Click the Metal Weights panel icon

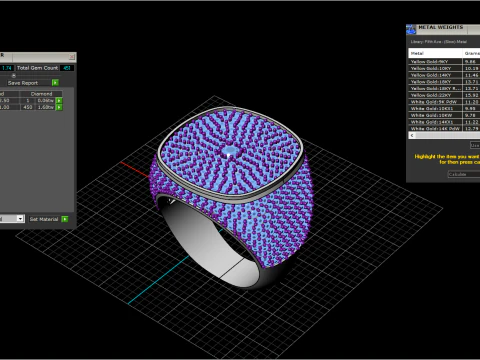[411, 29]
